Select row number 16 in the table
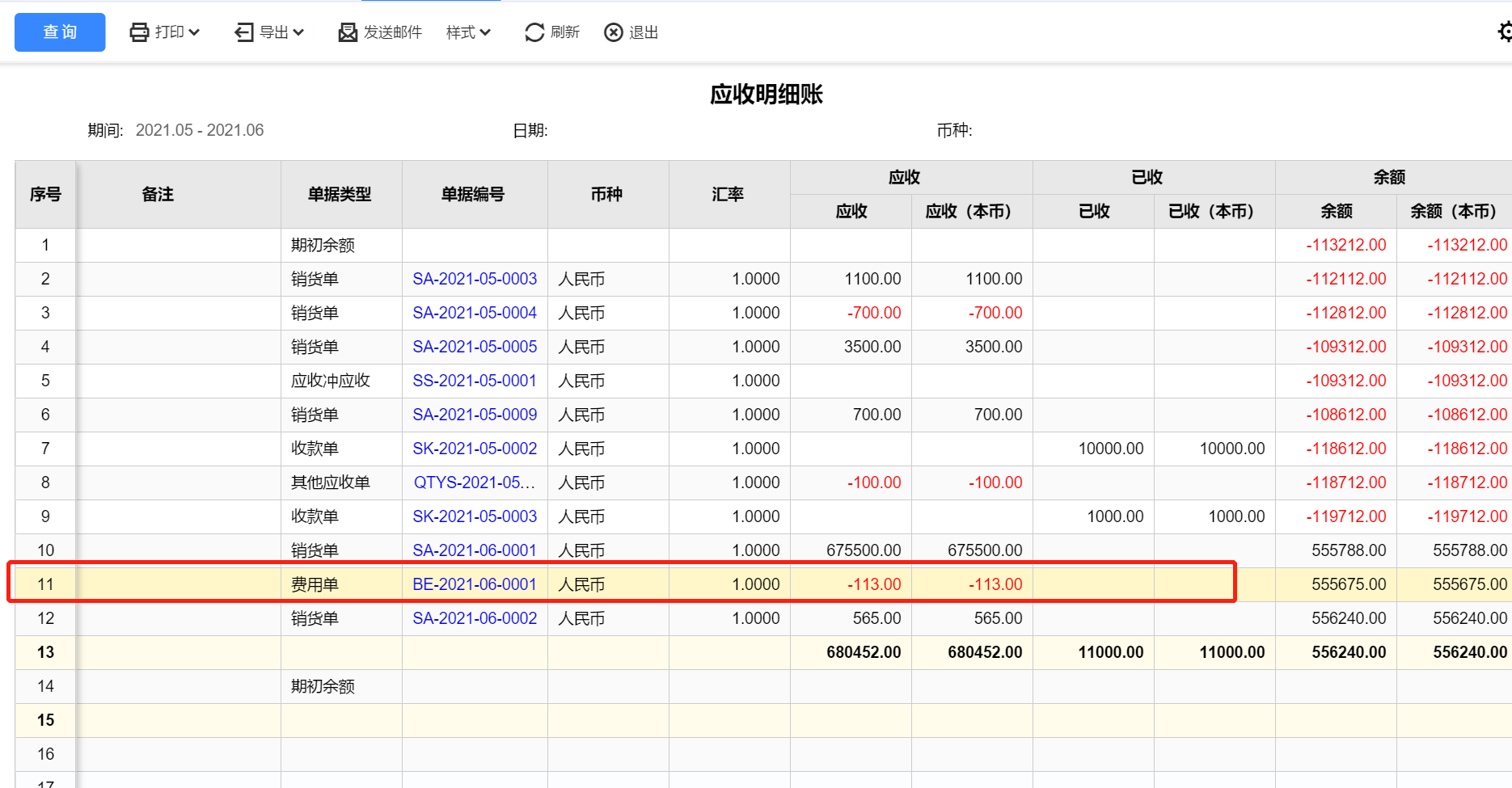This screenshot has height=788, width=1512. (45, 754)
